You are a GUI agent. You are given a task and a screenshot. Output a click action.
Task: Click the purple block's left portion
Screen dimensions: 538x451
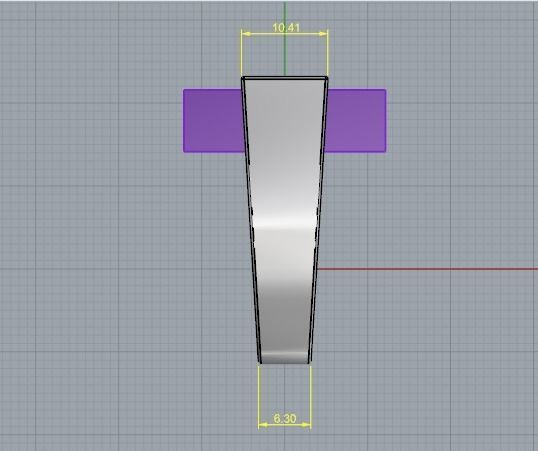(214, 120)
